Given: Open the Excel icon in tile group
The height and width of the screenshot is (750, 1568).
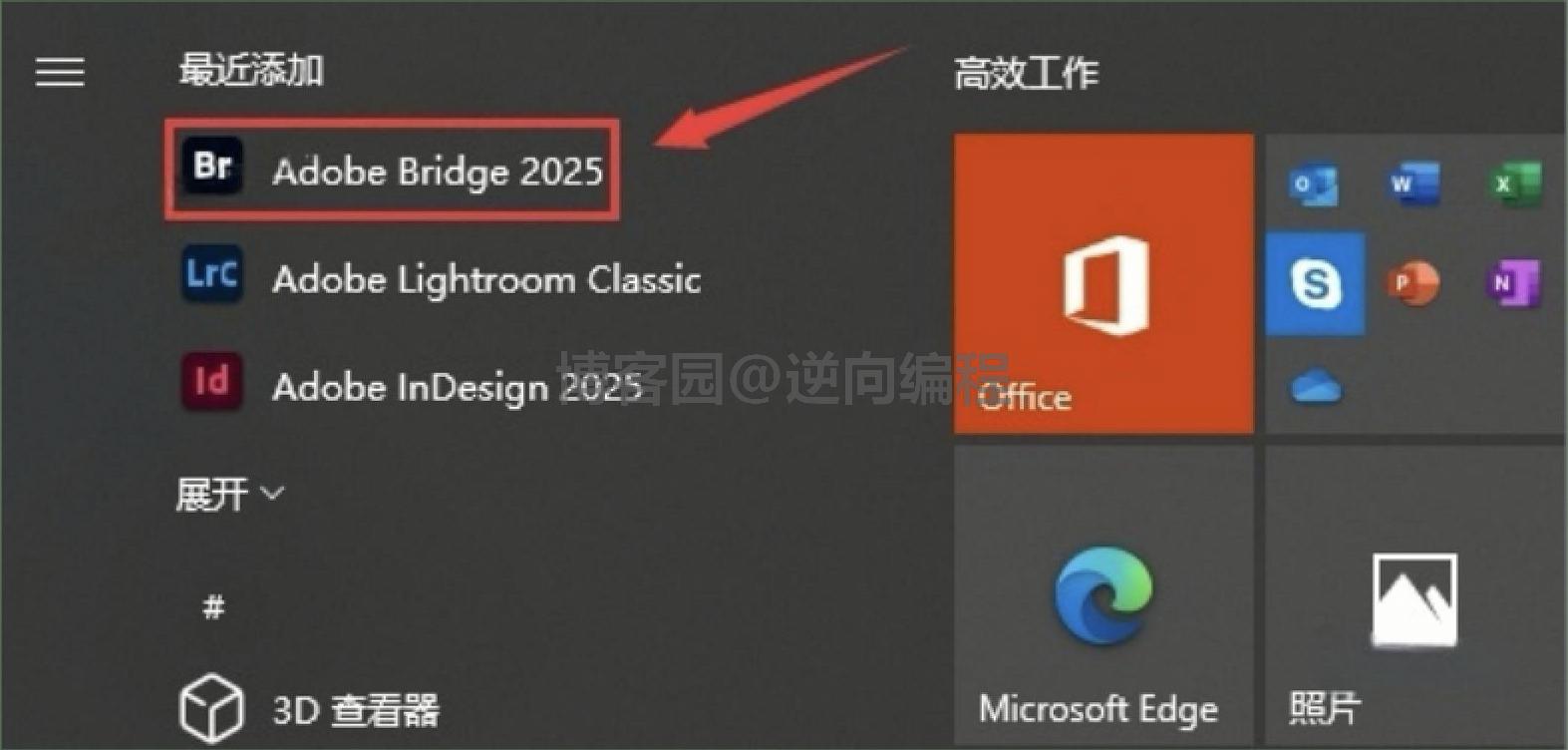Looking at the screenshot, I should click(x=1515, y=184).
